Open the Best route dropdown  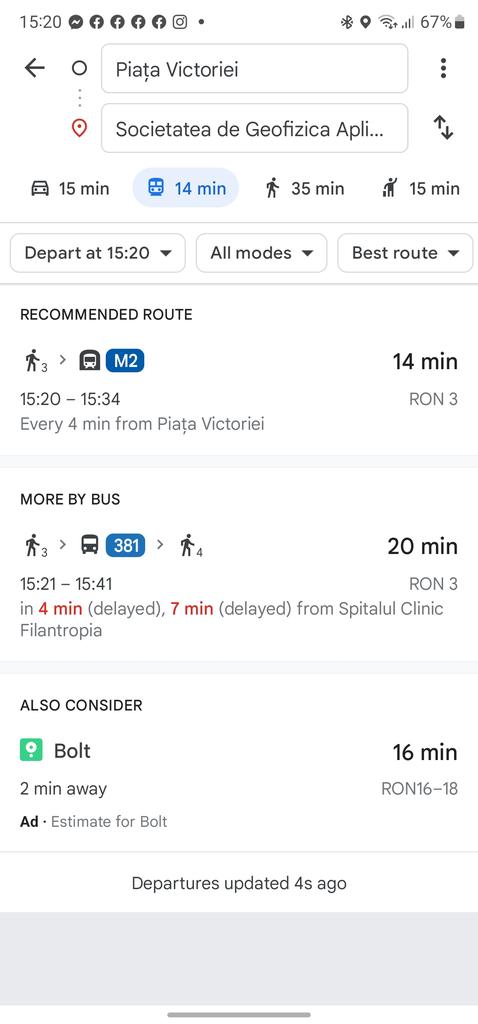(405, 253)
